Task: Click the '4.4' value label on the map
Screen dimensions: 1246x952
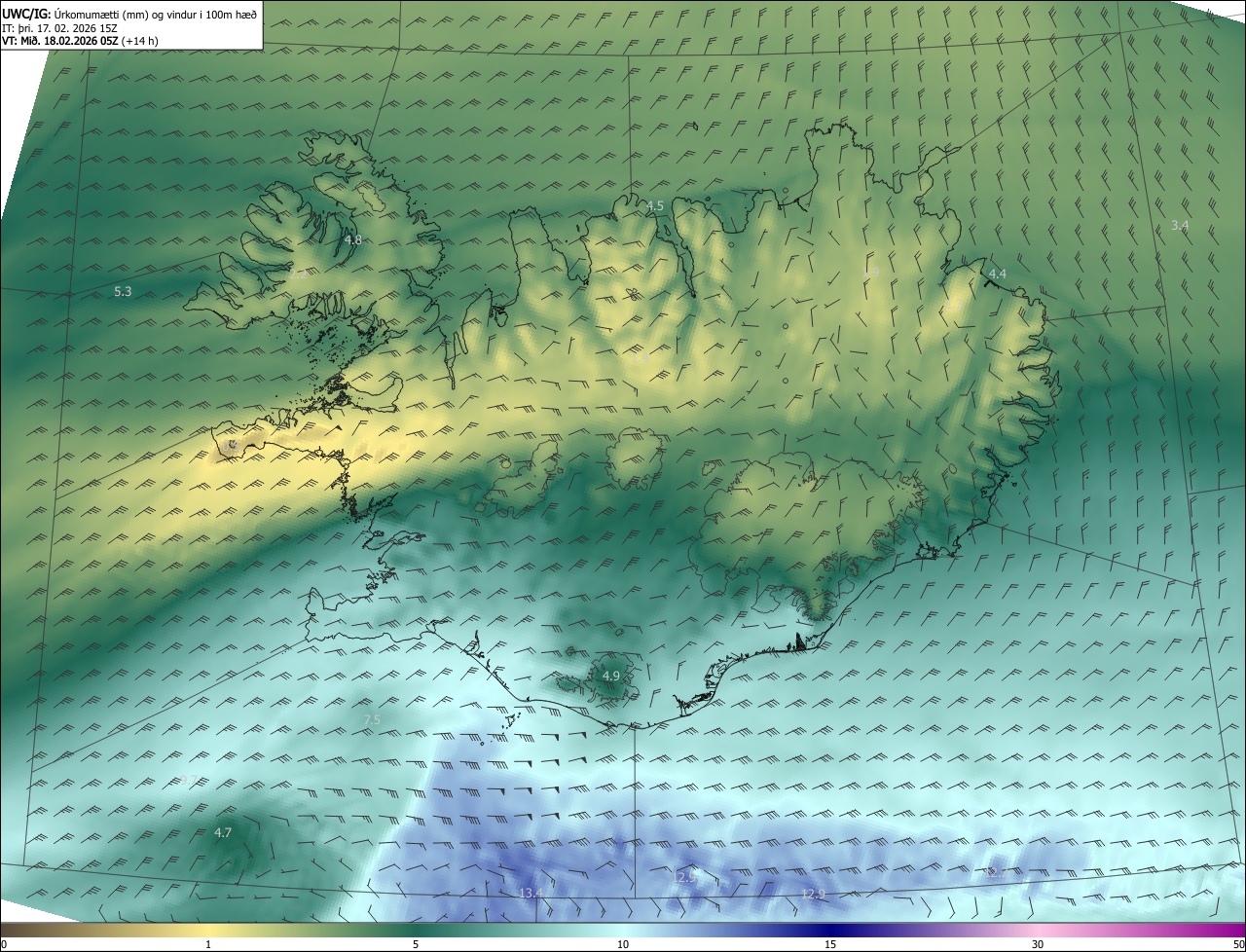Action: click(x=998, y=275)
